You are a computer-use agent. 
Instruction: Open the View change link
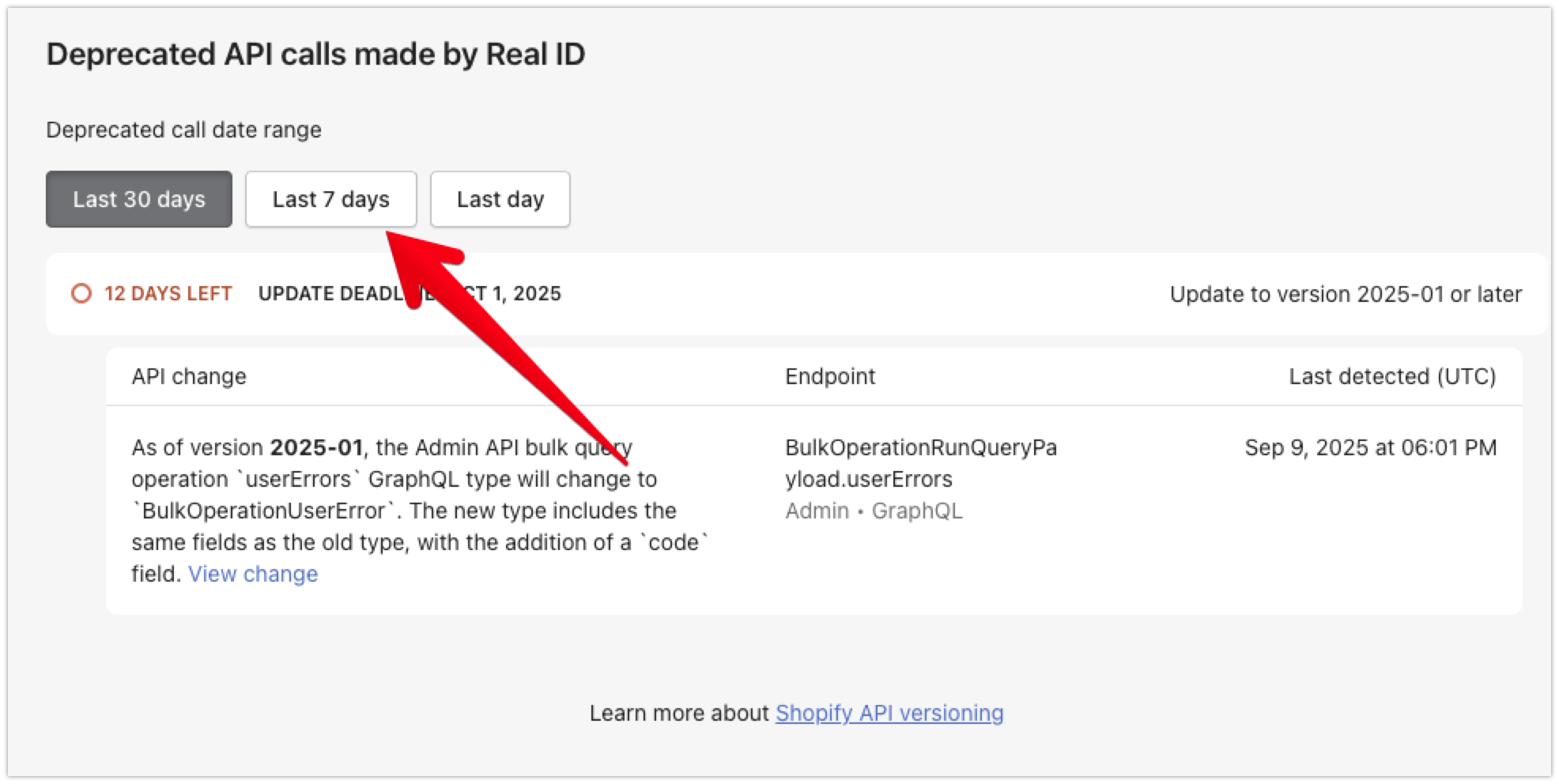253,574
